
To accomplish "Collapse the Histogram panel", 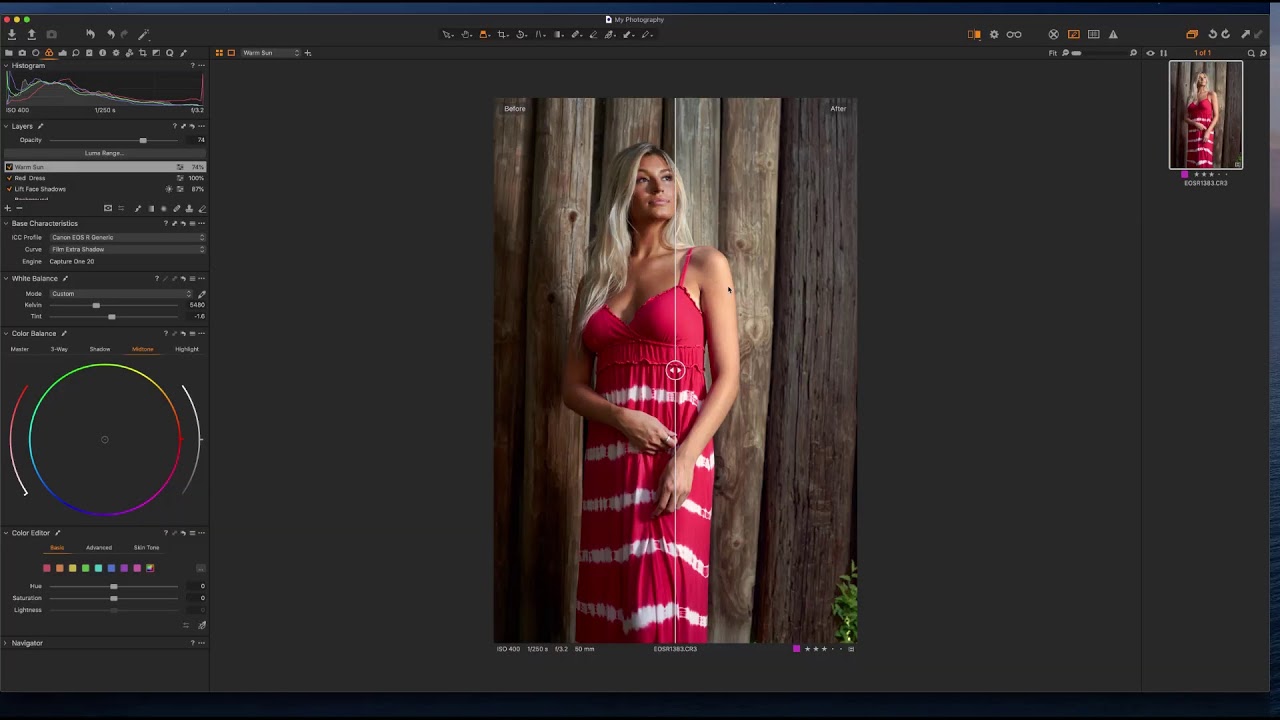I will 6,65.
